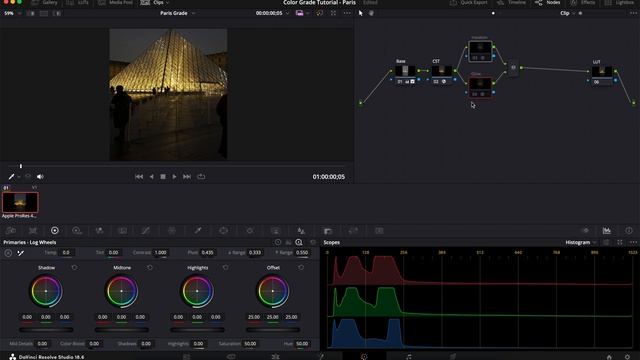Viewport: 640px width, 360px height.
Task: Pick the viewer qualifier picker tool
Action: (11, 177)
